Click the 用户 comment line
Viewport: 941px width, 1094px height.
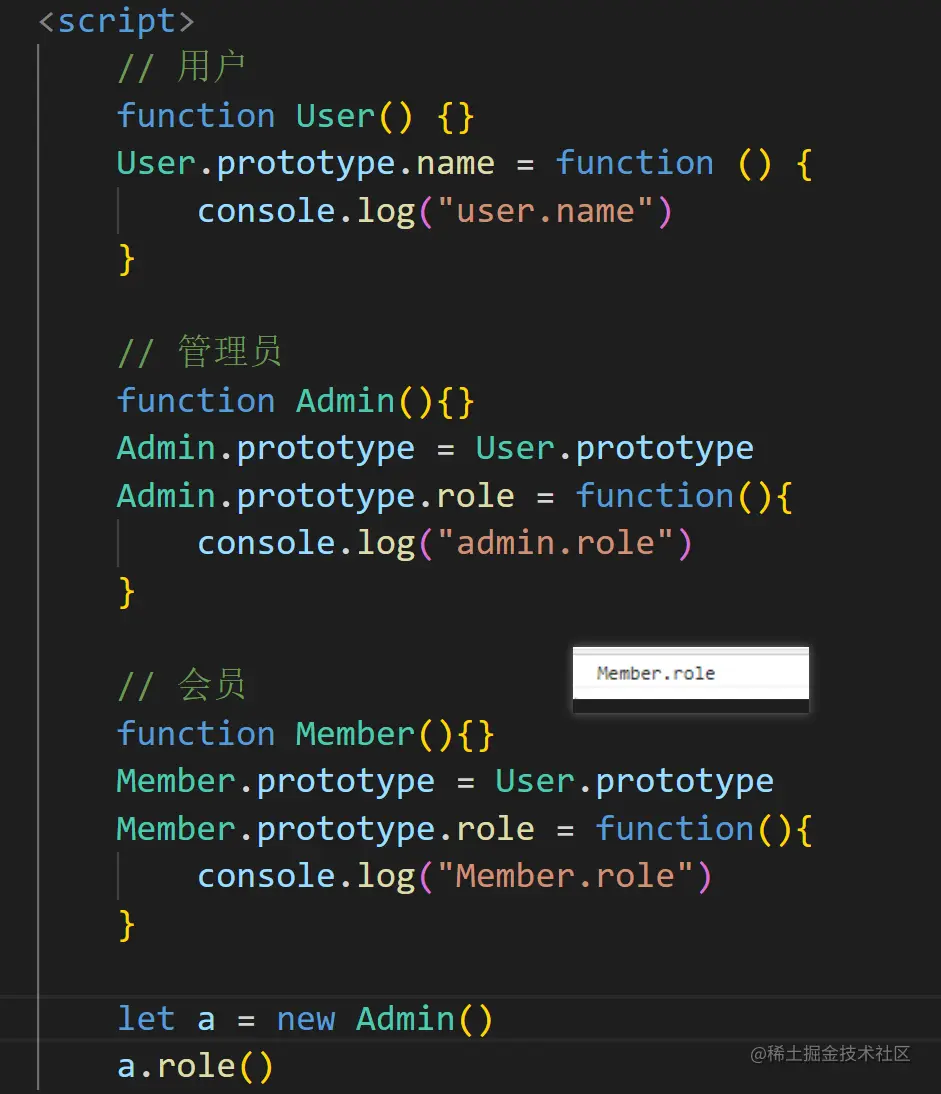[x=181, y=68]
